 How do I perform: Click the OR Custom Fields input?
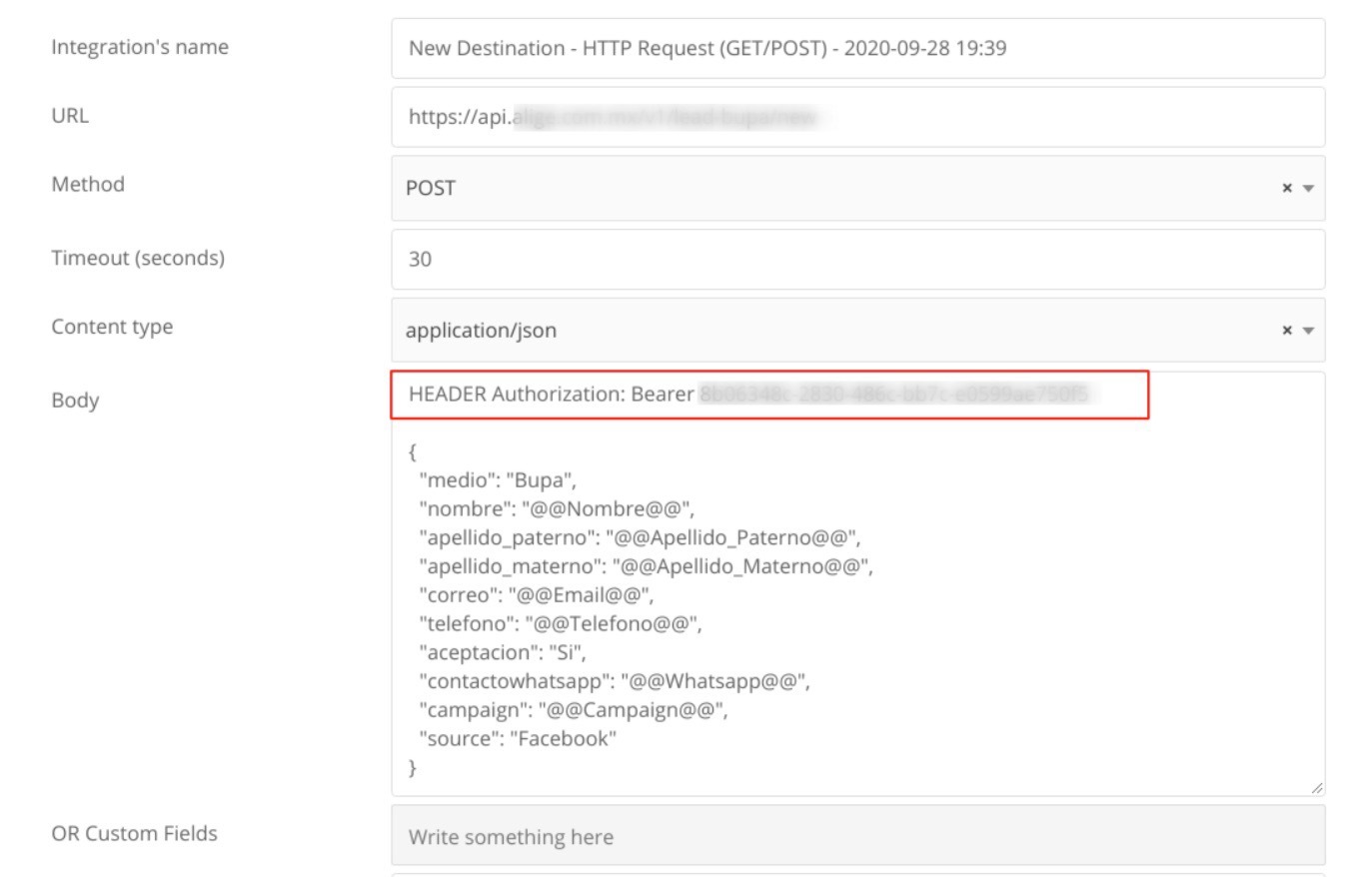pyautogui.click(x=856, y=836)
